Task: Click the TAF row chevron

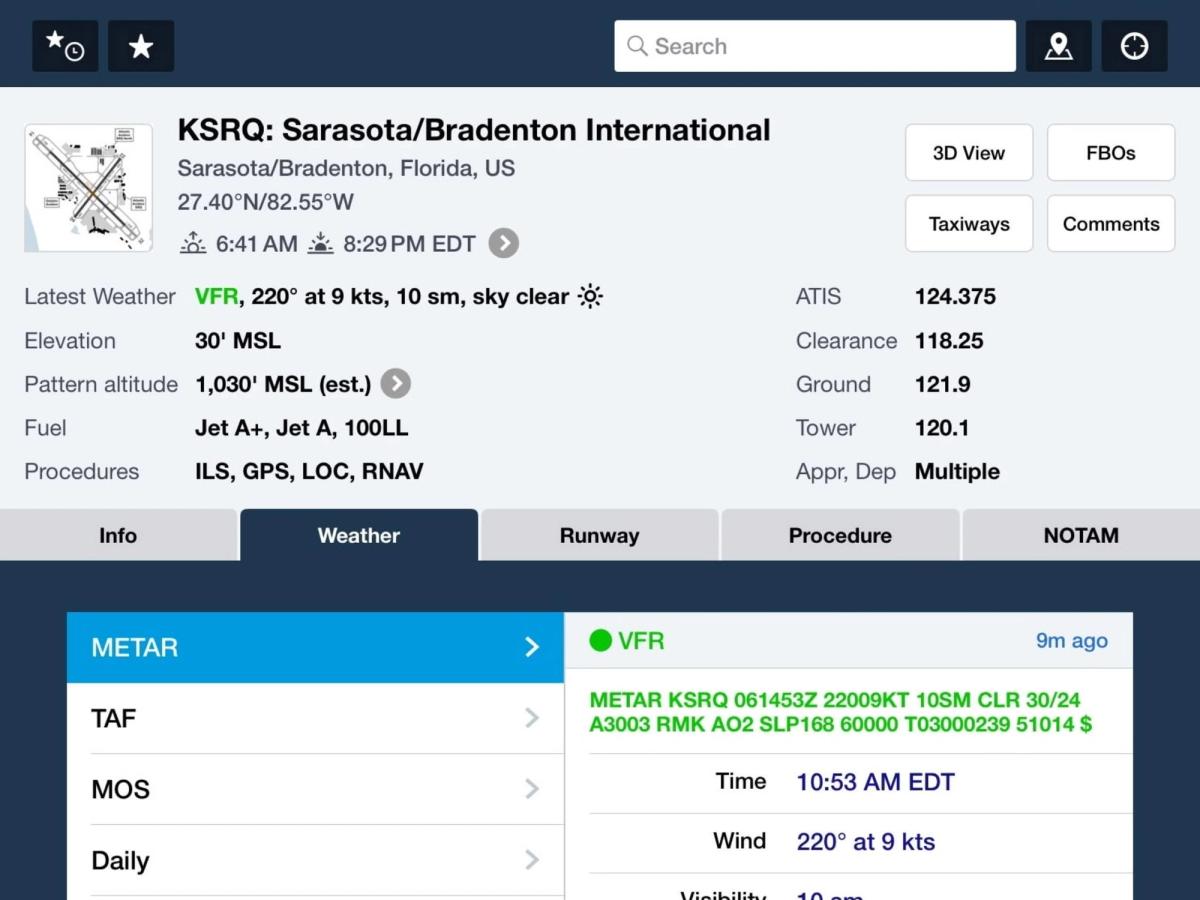Action: pos(533,718)
